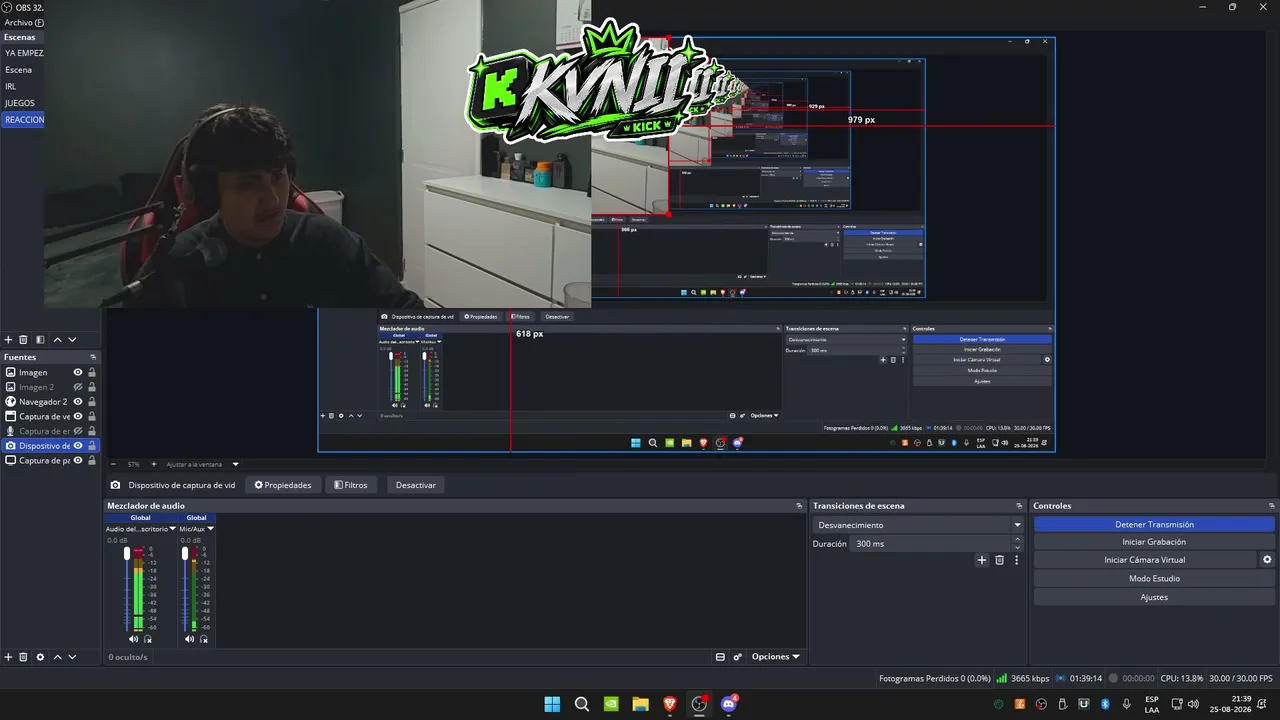Move scene down with the arrow
The image size is (1280, 720).
pos(72,340)
